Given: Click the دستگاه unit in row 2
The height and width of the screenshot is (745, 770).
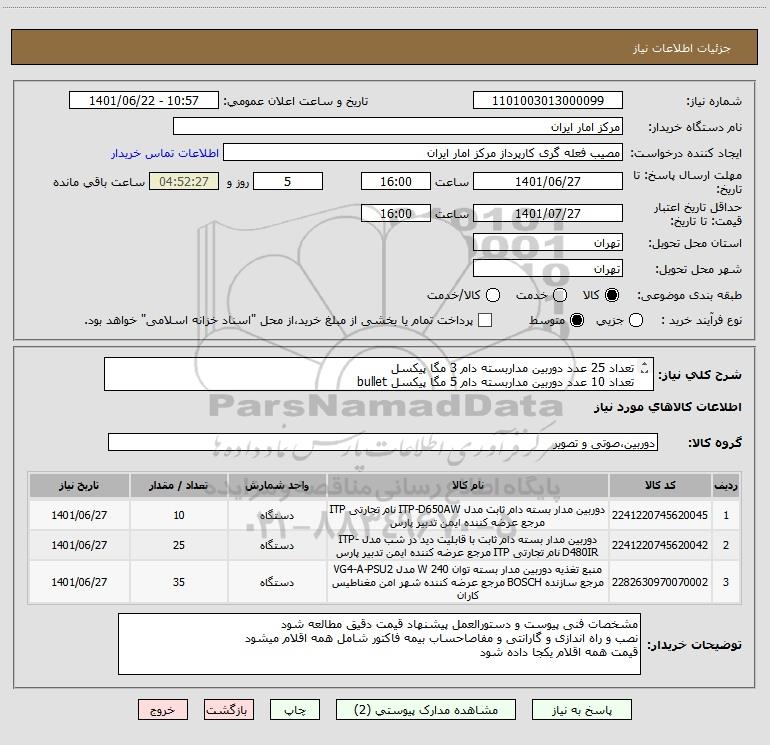Looking at the screenshot, I should pos(277,545).
